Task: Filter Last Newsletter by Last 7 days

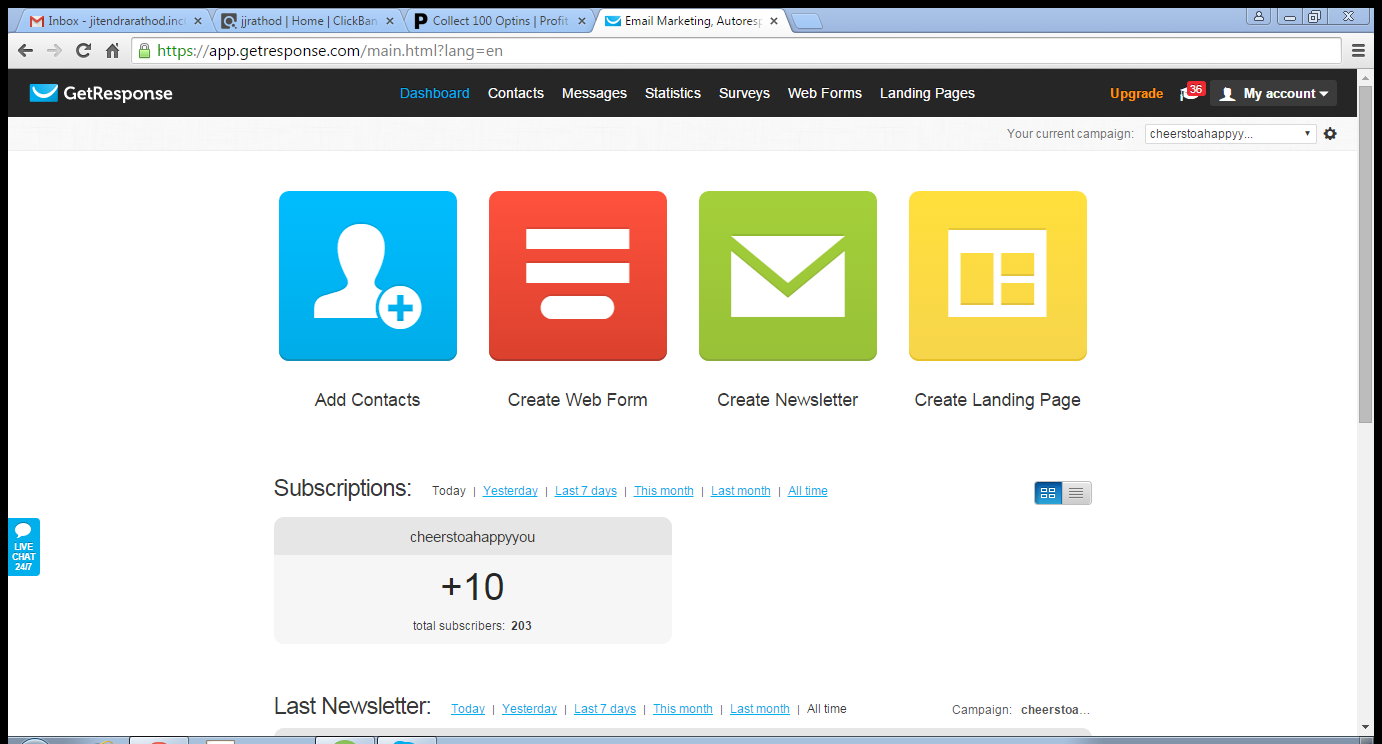Action: click(x=605, y=709)
